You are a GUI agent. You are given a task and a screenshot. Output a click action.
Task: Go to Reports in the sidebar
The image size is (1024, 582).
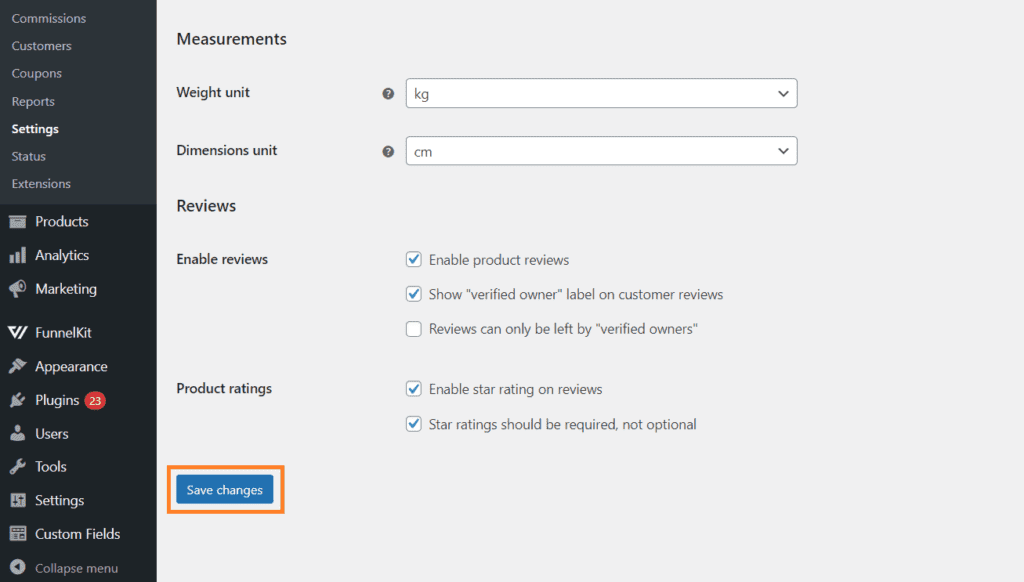pos(33,101)
